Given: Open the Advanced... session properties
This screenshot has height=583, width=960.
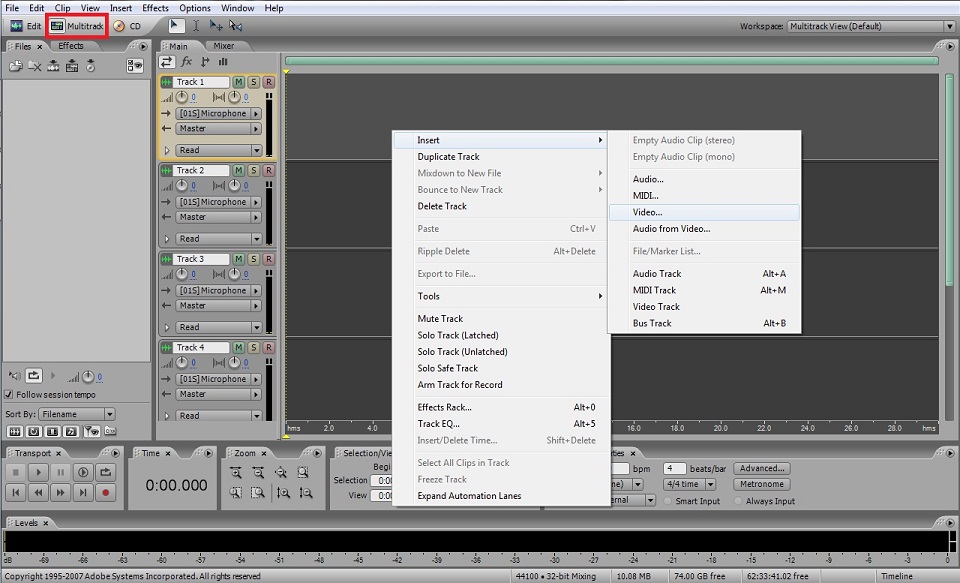Looking at the screenshot, I should click(x=762, y=468).
